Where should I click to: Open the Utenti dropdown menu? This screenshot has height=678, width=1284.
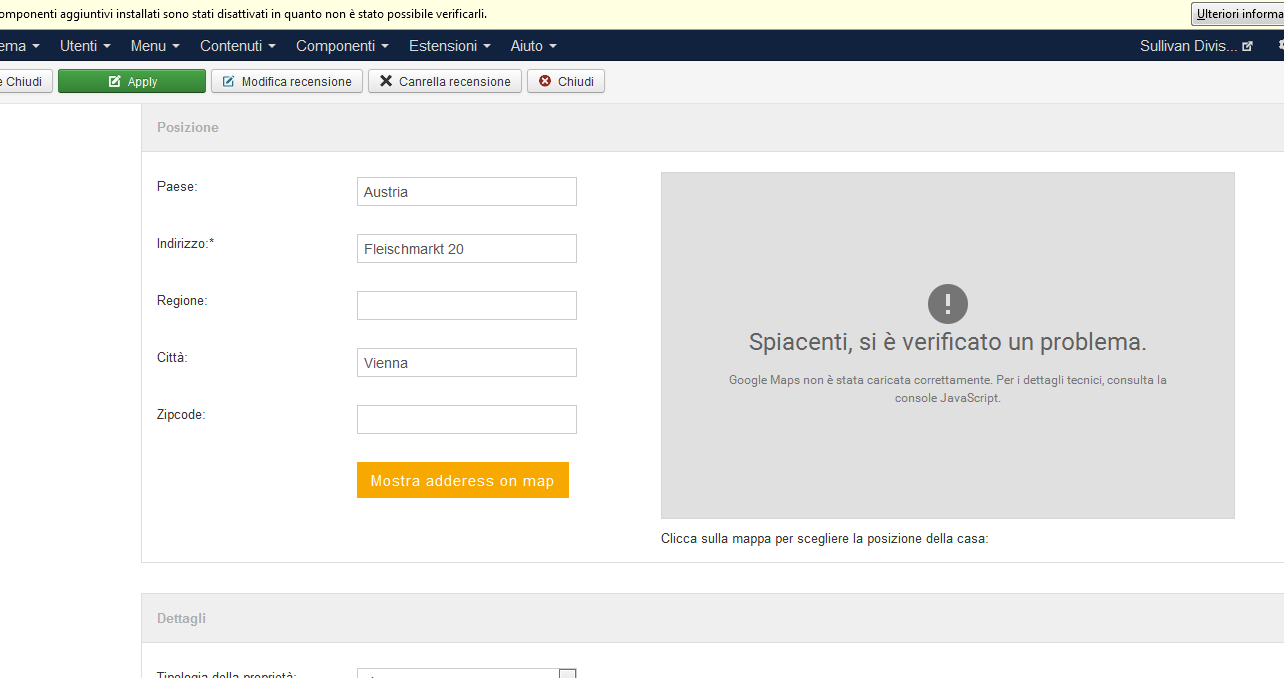(x=85, y=46)
